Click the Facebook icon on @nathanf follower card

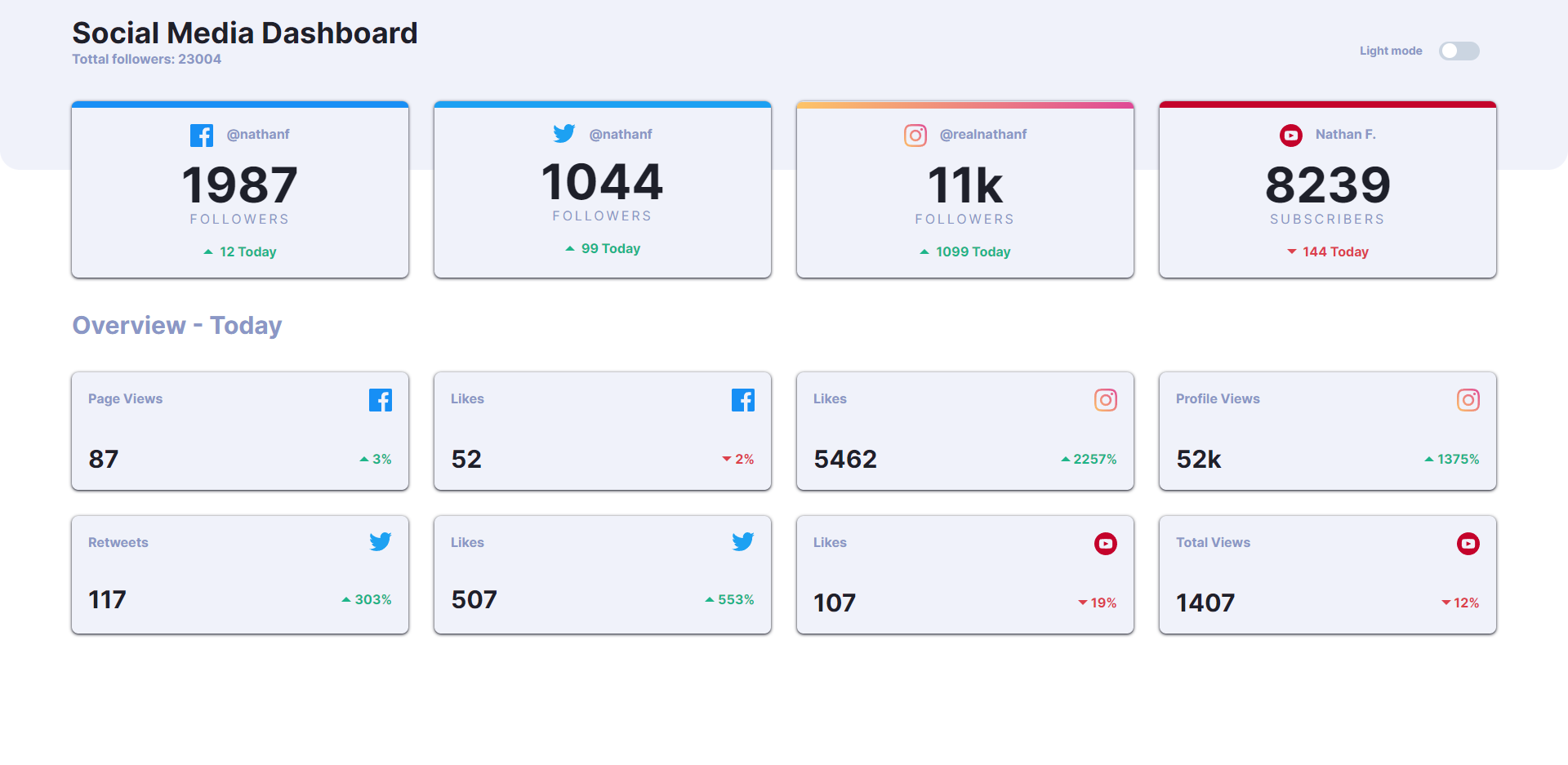tap(201, 135)
